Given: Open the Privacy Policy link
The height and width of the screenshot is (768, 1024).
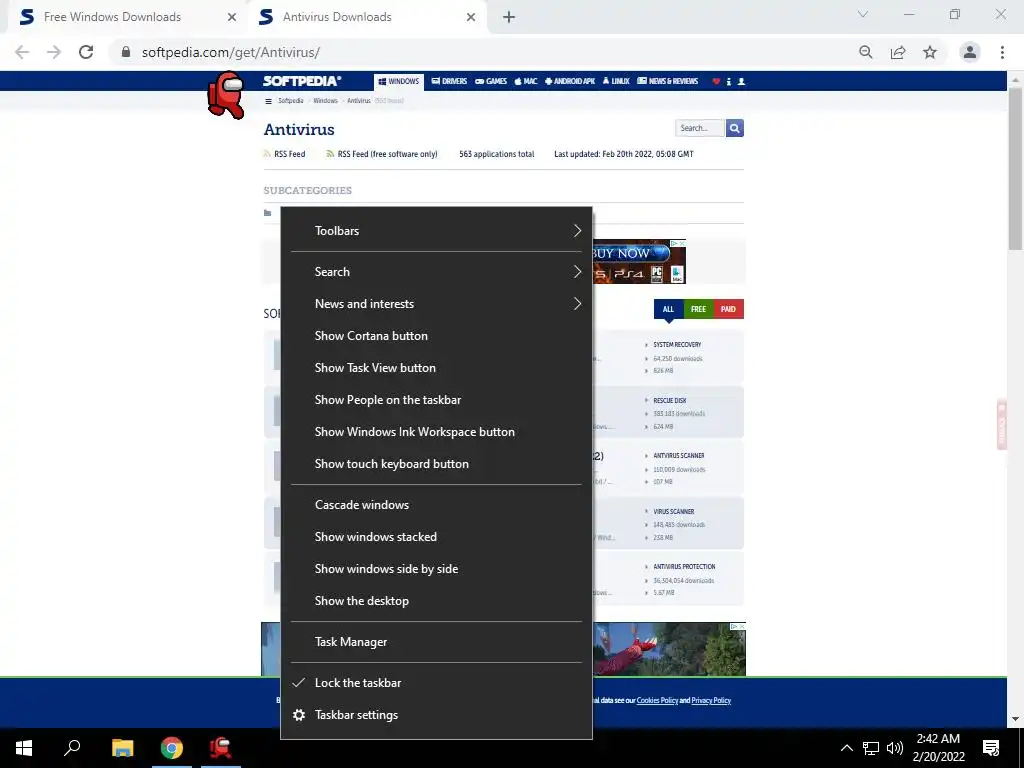Looking at the screenshot, I should [711, 700].
